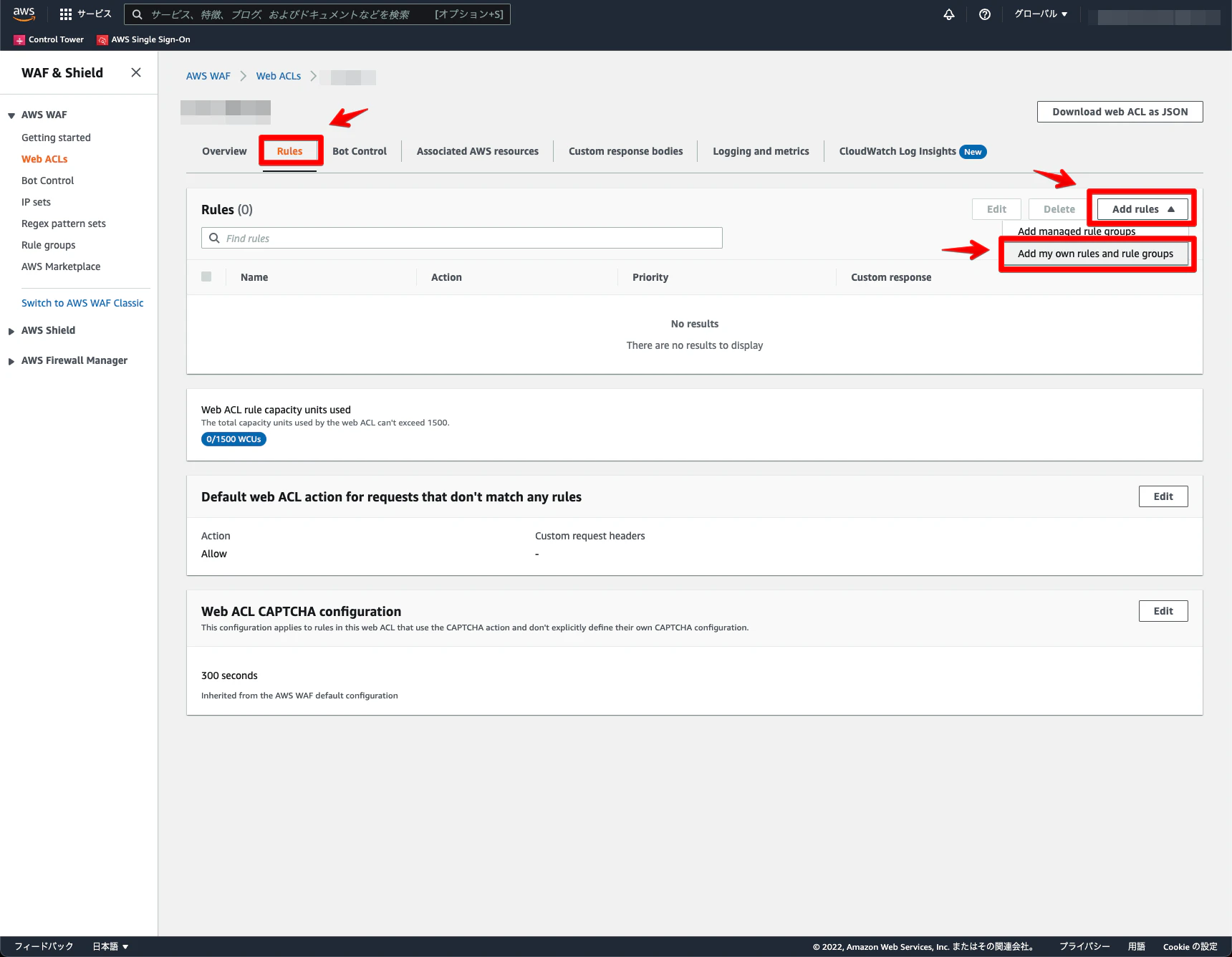Open the プライバシー privacy link
The height and width of the screenshot is (957, 1232).
tap(1084, 946)
